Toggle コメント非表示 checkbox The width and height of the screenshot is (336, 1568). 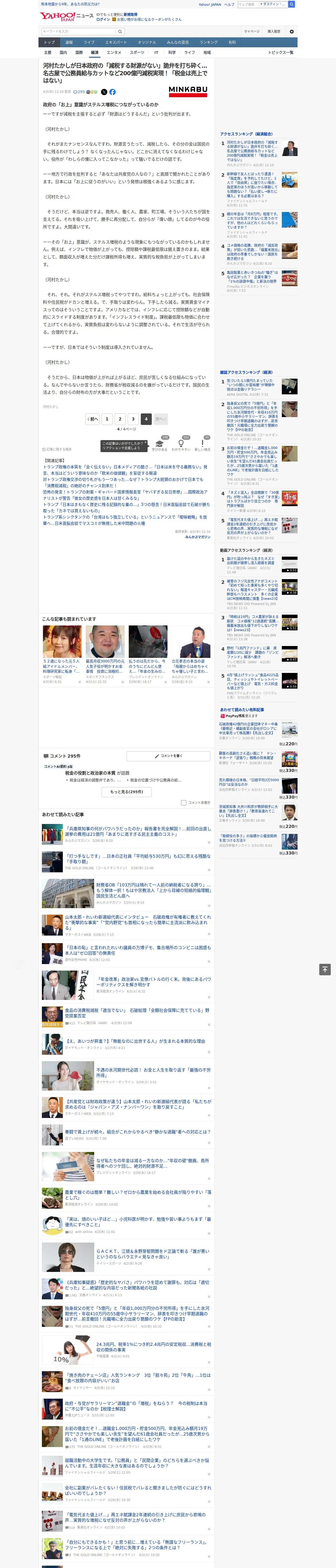tap(183, 802)
